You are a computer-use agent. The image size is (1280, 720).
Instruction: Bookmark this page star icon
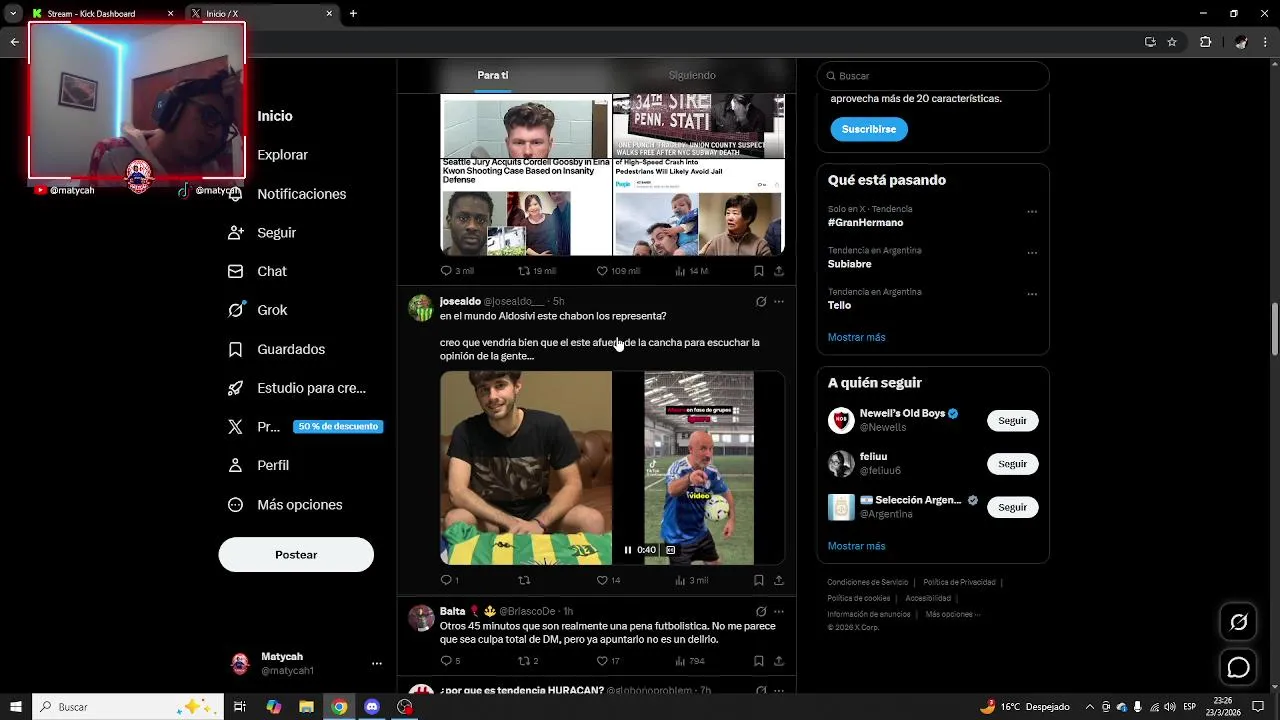[1172, 42]
